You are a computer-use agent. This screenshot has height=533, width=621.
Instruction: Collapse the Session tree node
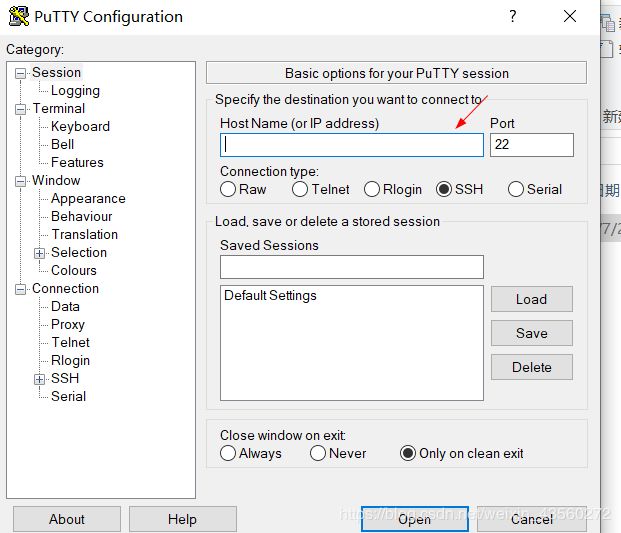tap(20, 73)
